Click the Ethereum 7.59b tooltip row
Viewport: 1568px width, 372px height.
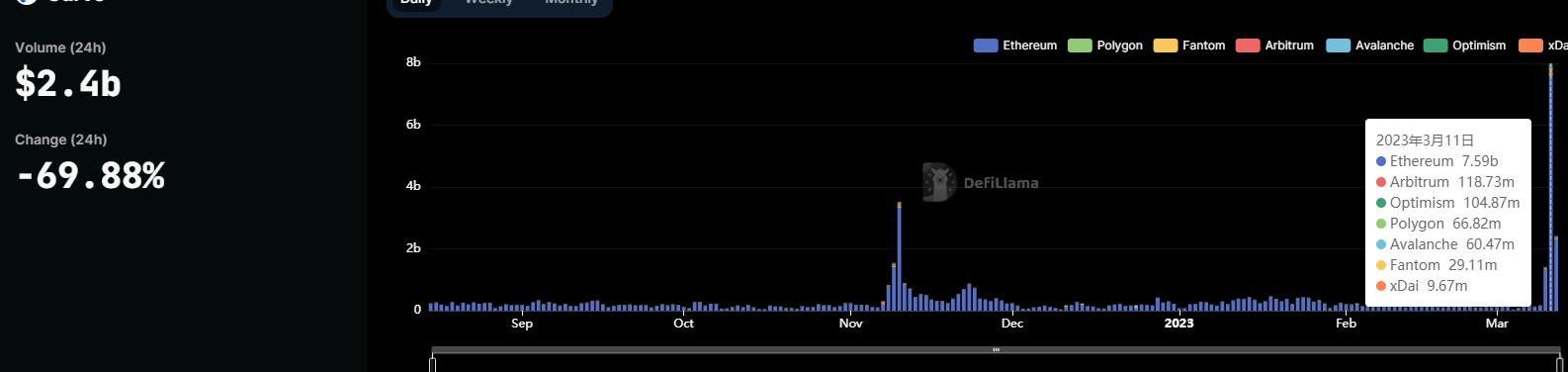[1437, 161]
